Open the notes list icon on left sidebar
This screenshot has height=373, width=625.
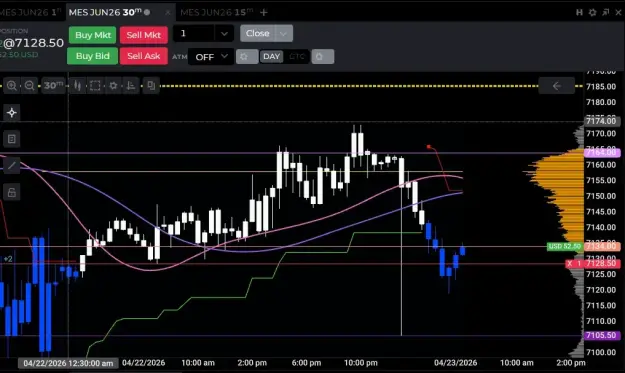pos(12,139)
